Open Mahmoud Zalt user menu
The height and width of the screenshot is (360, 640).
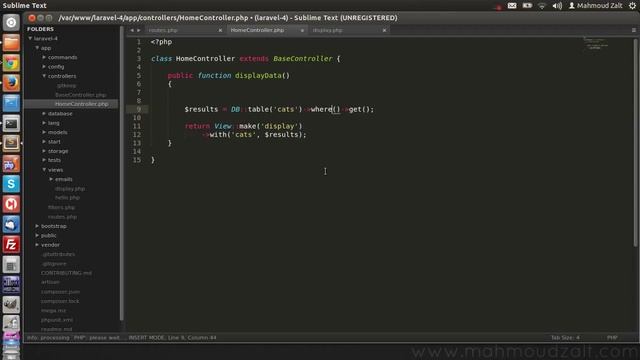(x=596, y=5)
